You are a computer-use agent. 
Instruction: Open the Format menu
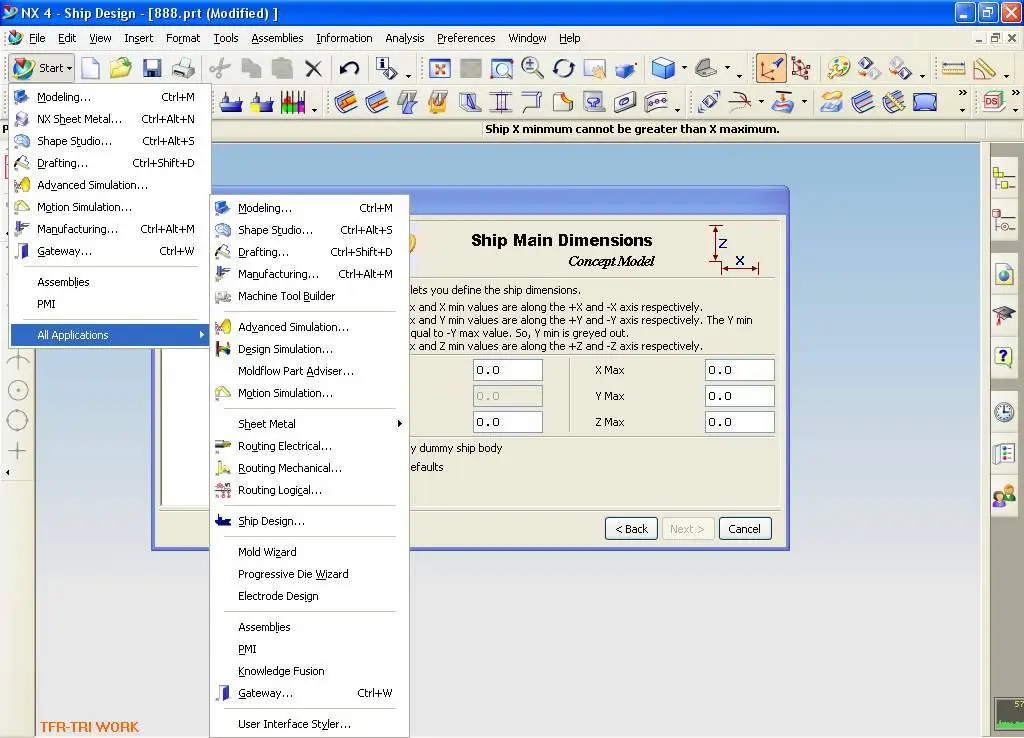(x=183, y=38)
